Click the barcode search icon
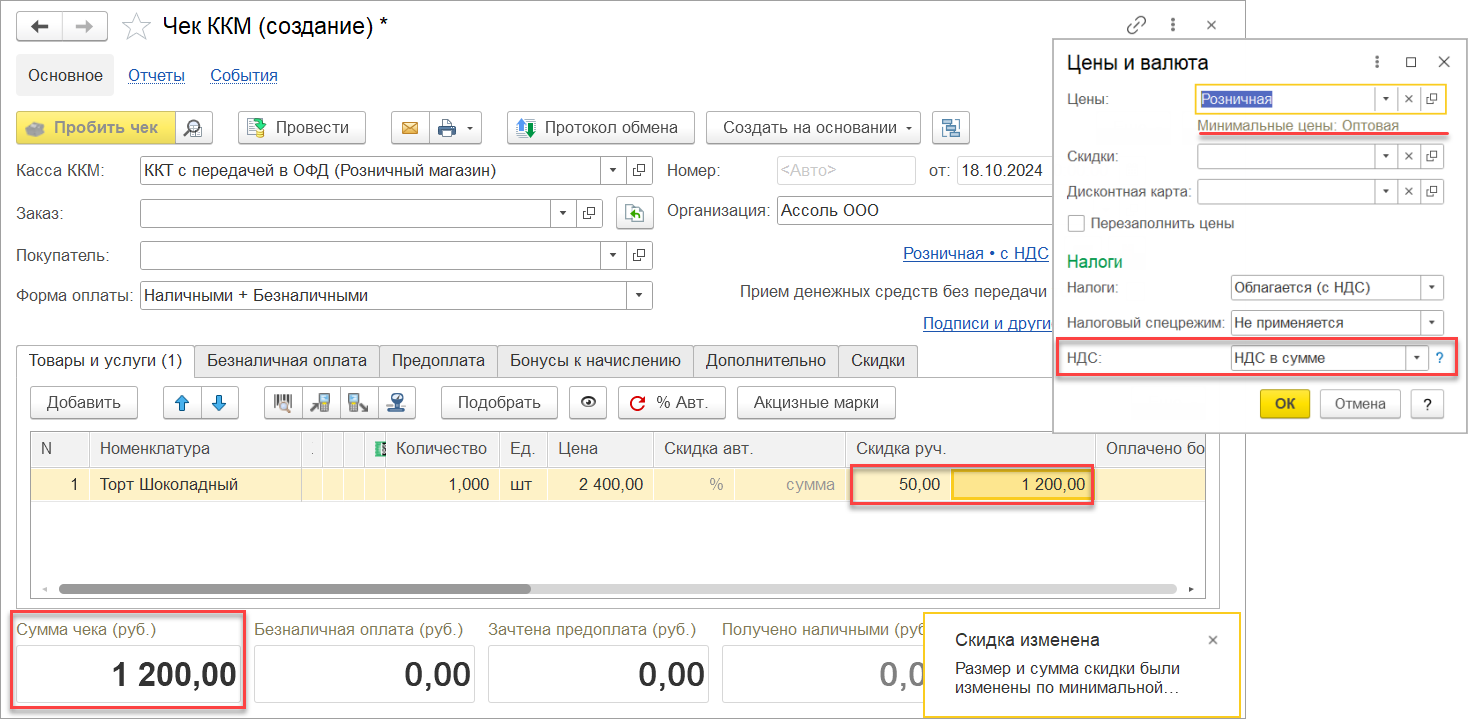1469x719 pixels. tap(284, 403)
